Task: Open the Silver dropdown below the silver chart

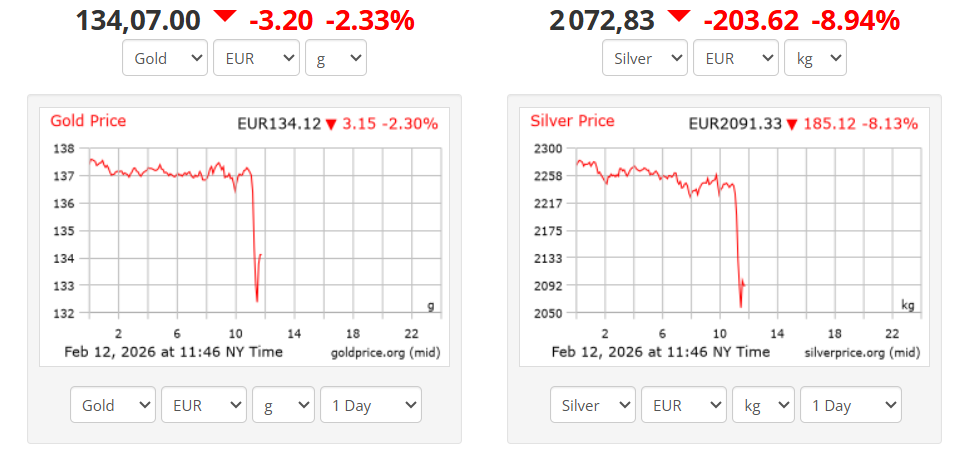Action: pos(593,405)
